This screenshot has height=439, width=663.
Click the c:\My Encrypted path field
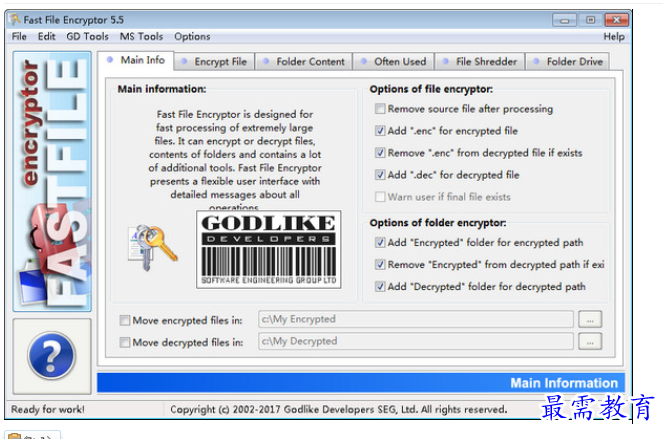(x=416, y=319)
